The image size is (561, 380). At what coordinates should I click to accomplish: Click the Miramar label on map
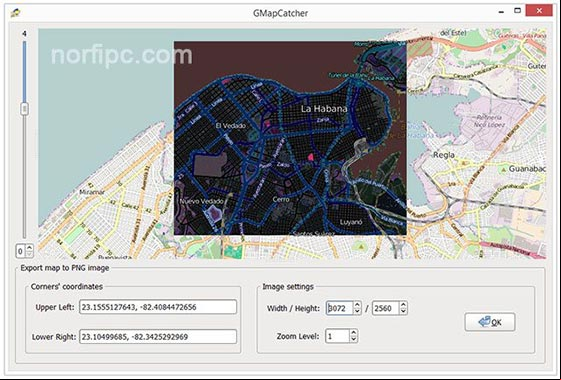pyautogui.click(x=92, y=192)
